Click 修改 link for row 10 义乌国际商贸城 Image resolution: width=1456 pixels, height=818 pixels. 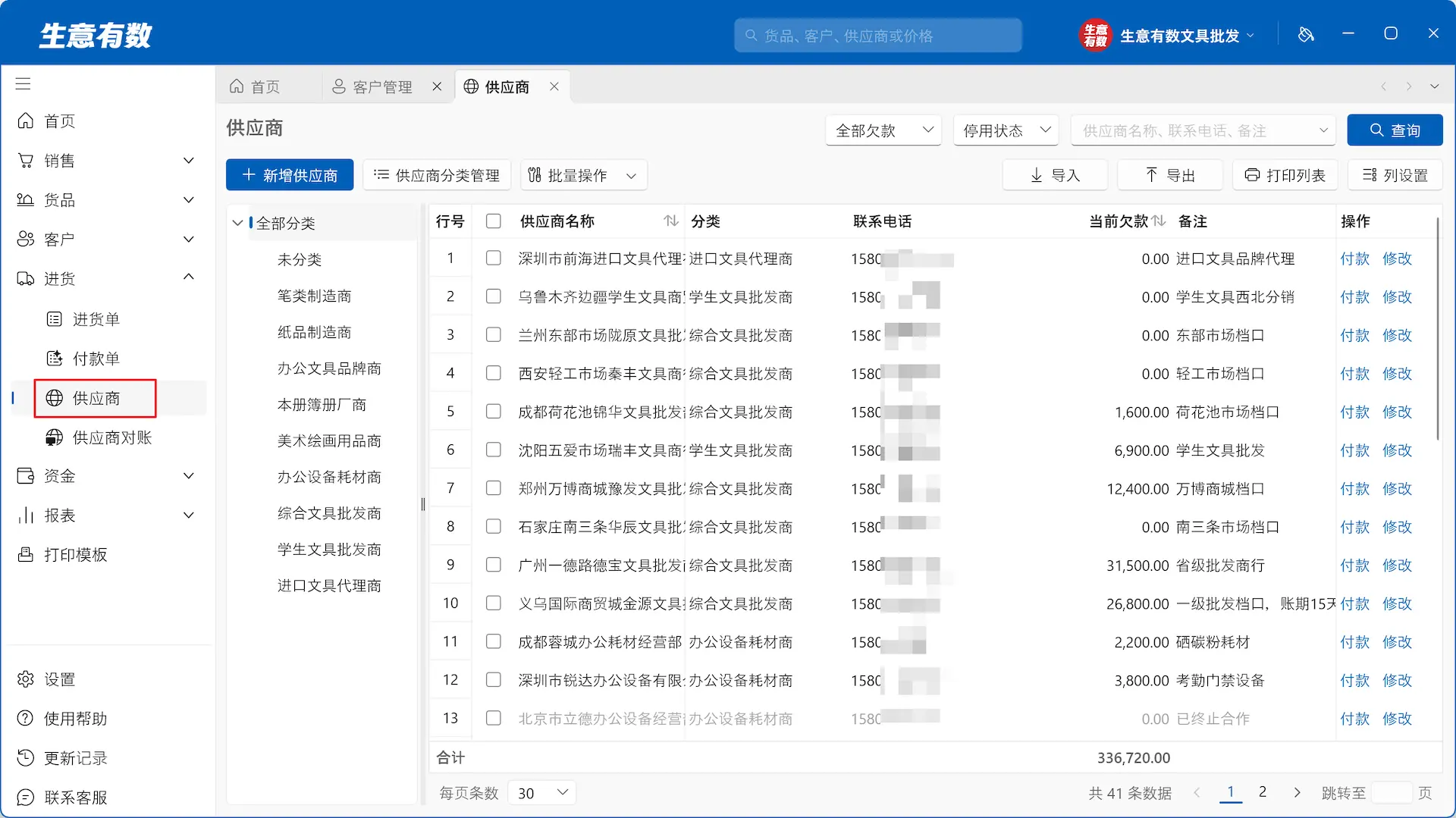coord(1397,603)
